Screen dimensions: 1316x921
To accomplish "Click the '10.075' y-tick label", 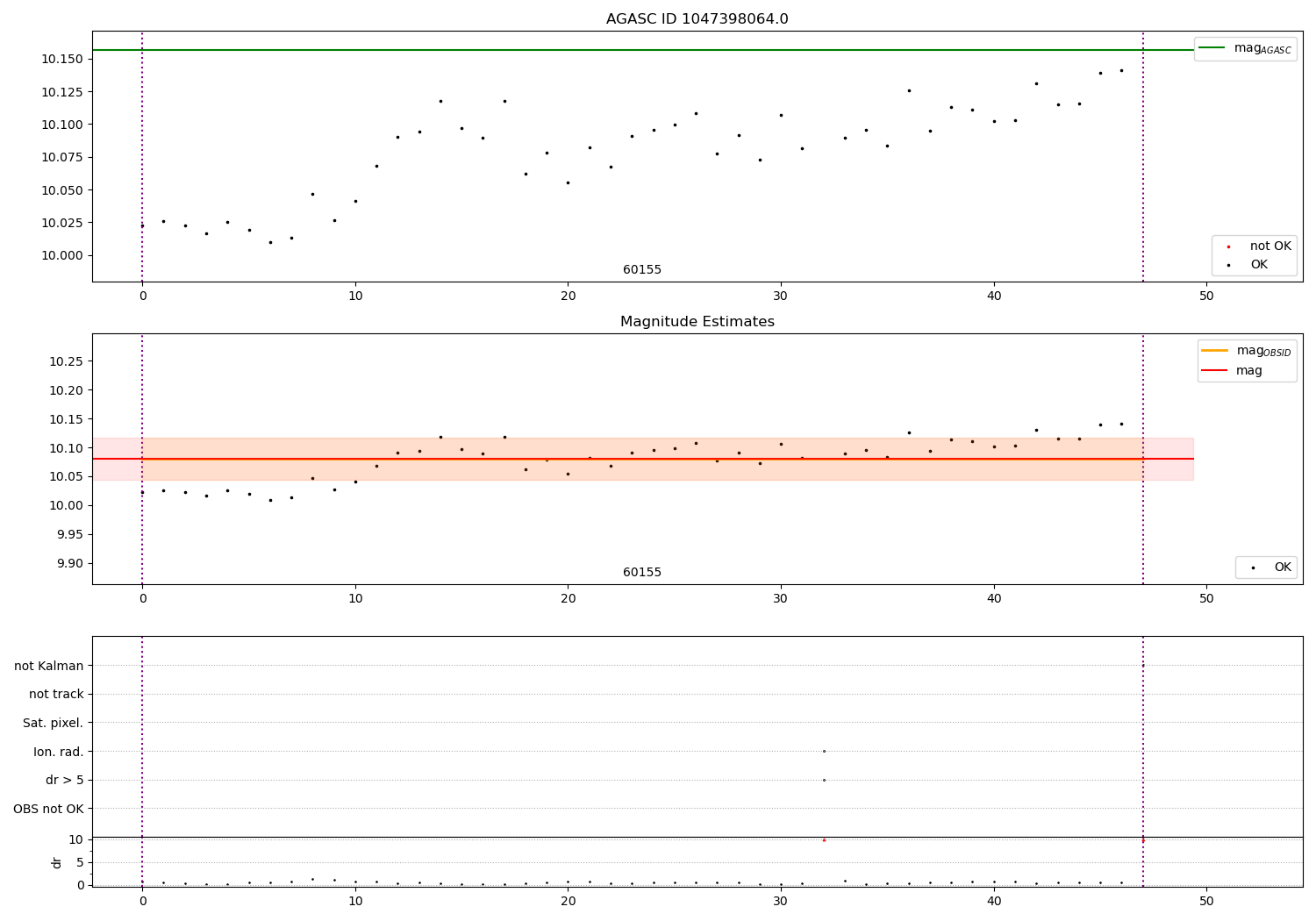I will 62,157.
